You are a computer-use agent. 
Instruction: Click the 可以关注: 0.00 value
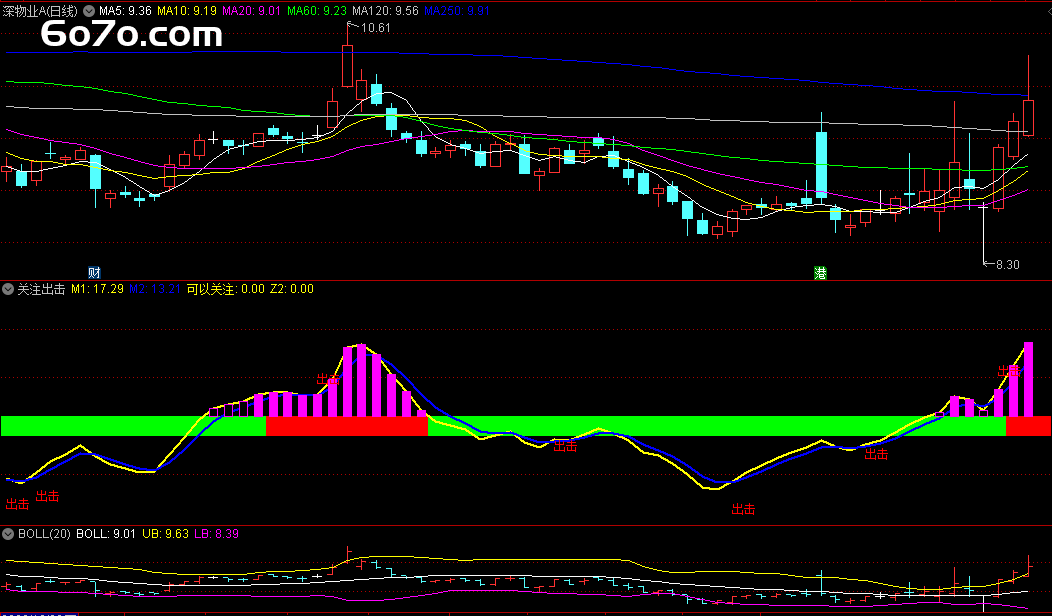[x=225, y=289]
